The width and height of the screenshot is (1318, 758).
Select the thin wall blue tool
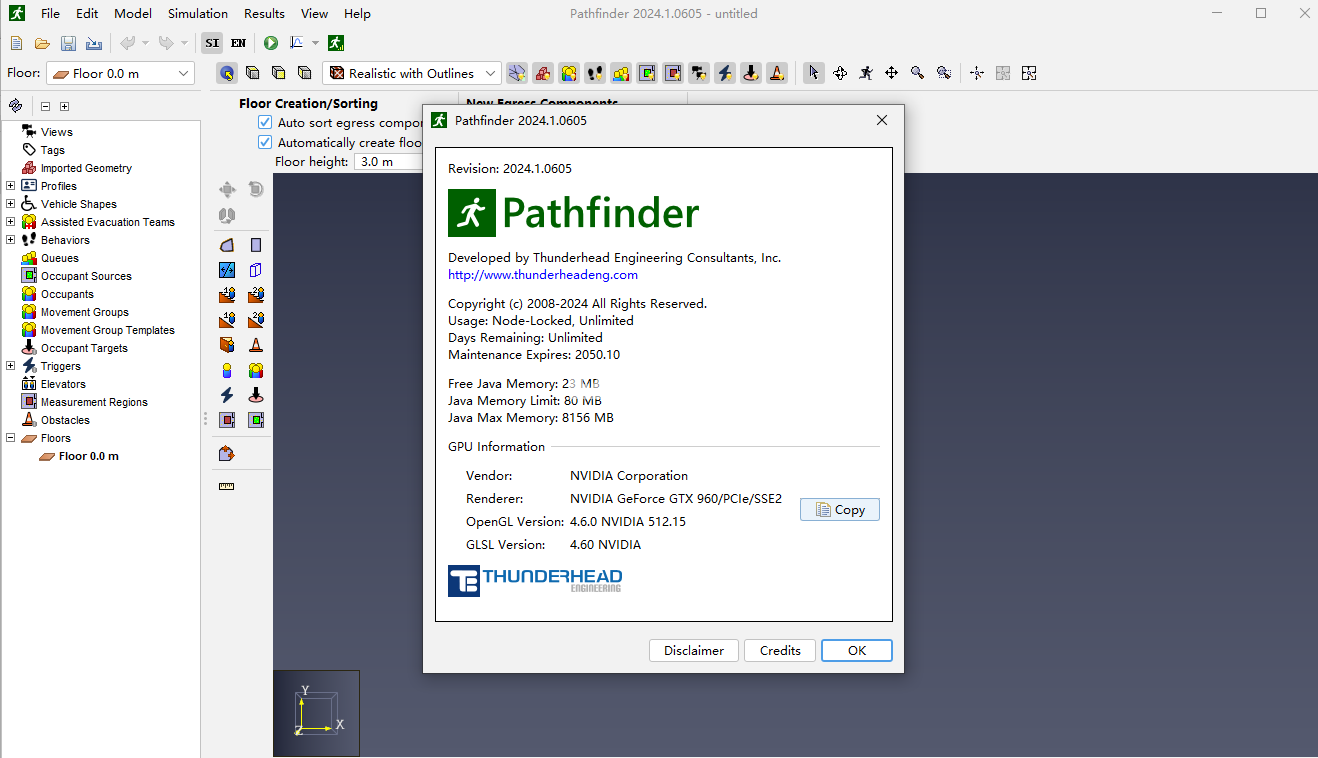tap(227, 270)
